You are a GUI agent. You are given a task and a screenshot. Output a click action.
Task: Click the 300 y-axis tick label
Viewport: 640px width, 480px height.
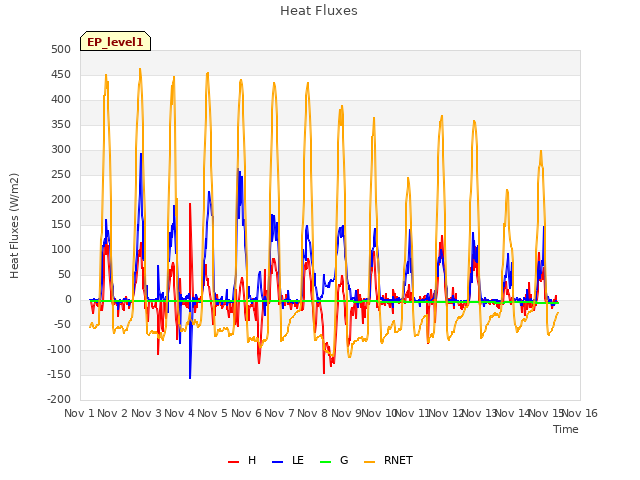[x=61, y=150]
